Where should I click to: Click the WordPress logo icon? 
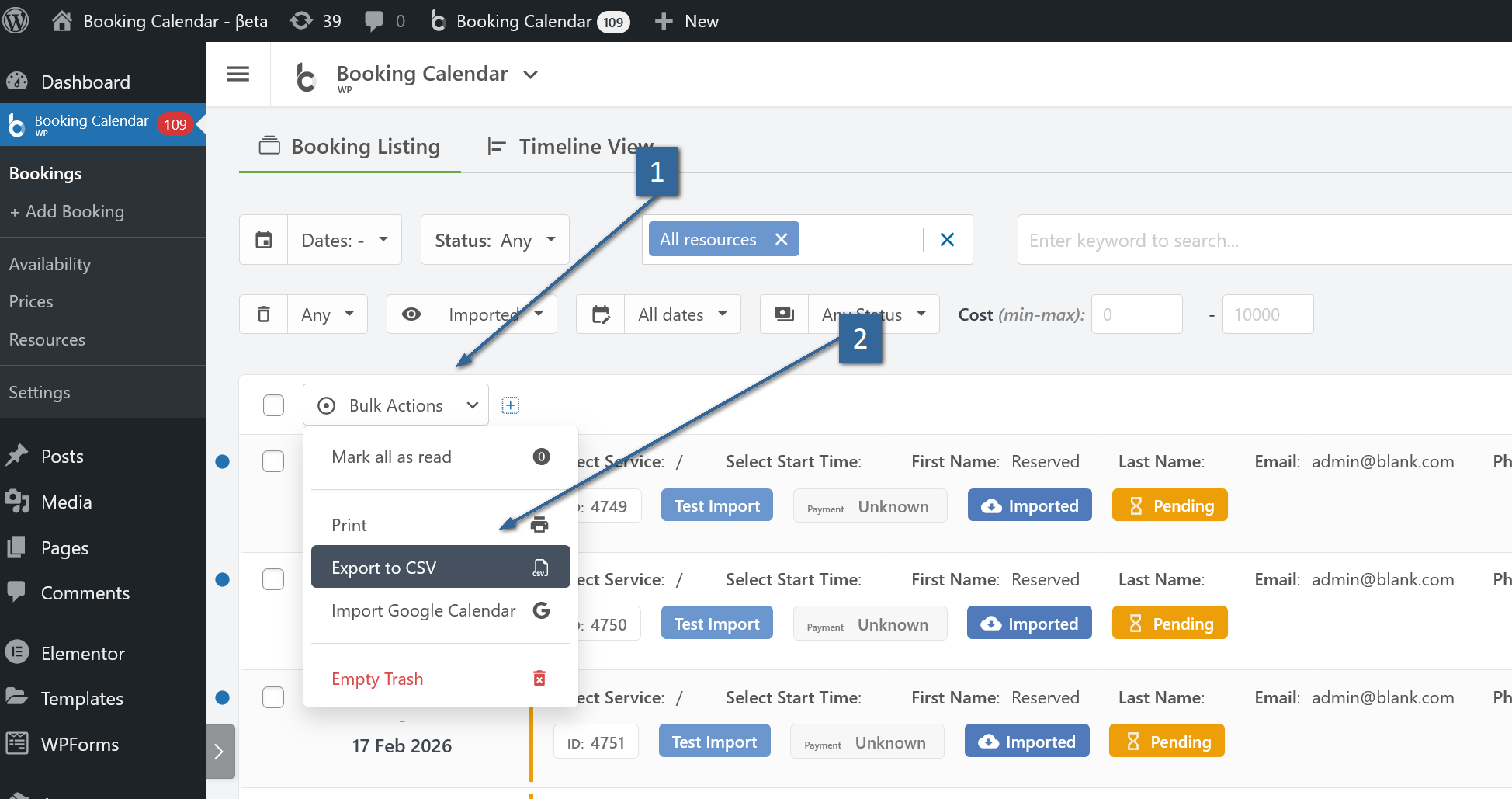coord(16,20)
